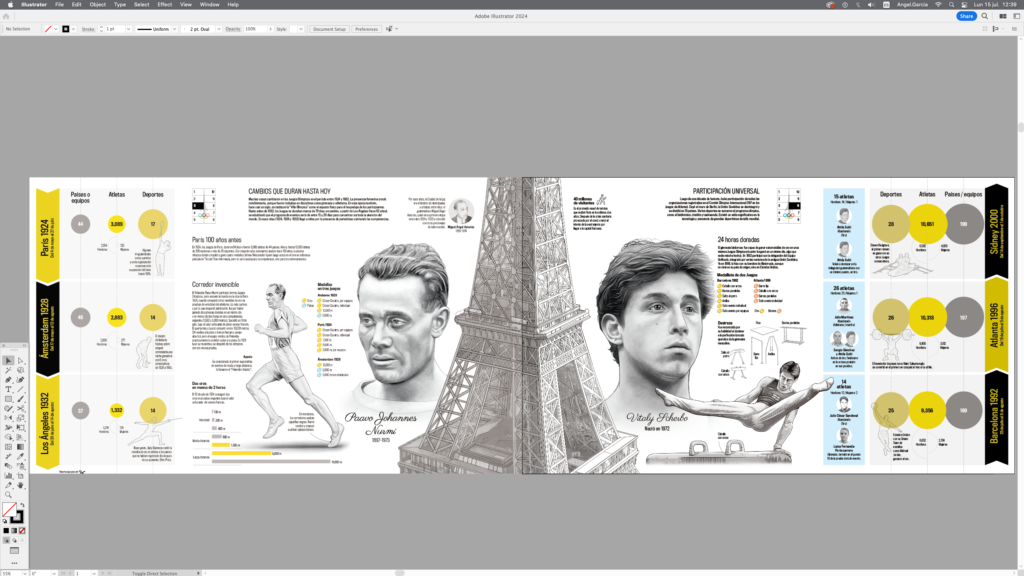Open the Effect menu
Screen dimensions: 1024x576
pos(164,5)
